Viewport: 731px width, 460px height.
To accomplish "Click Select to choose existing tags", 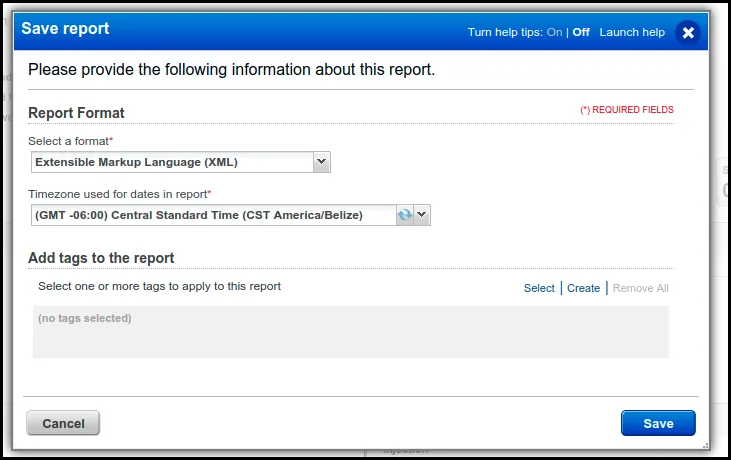I will coord(539,288).
